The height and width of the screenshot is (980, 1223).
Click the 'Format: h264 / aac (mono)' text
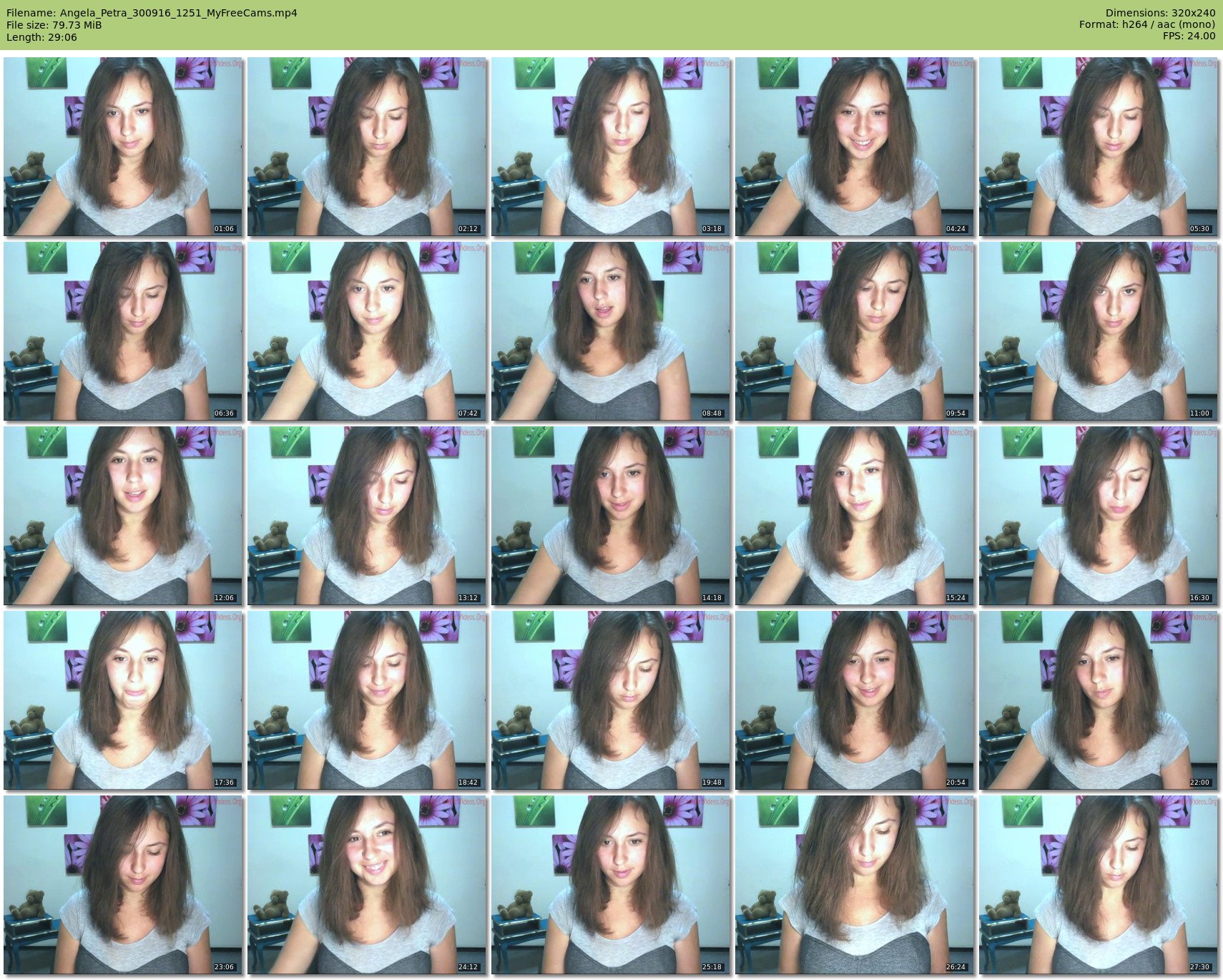[1147, 25]
